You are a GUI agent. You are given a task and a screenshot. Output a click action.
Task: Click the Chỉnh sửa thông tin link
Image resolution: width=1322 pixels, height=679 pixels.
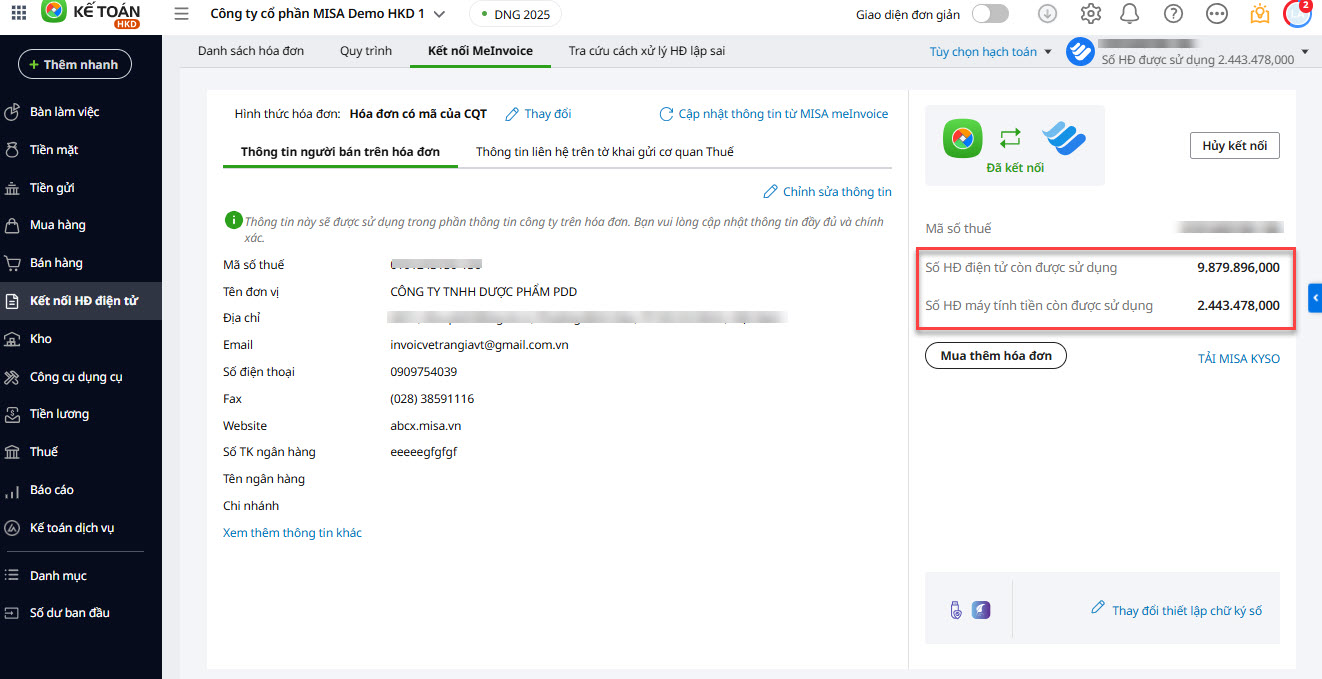[x=827, y=192]
